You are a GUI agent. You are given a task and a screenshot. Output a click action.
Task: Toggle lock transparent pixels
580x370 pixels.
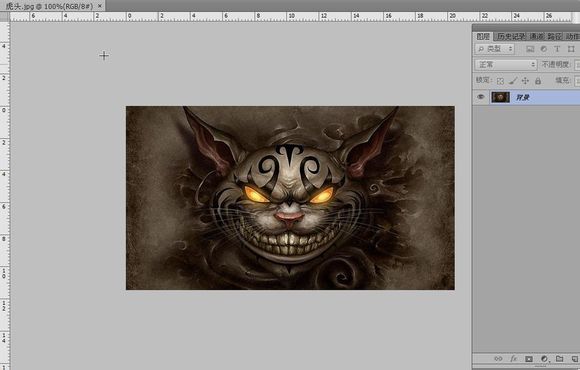point(500,81)
